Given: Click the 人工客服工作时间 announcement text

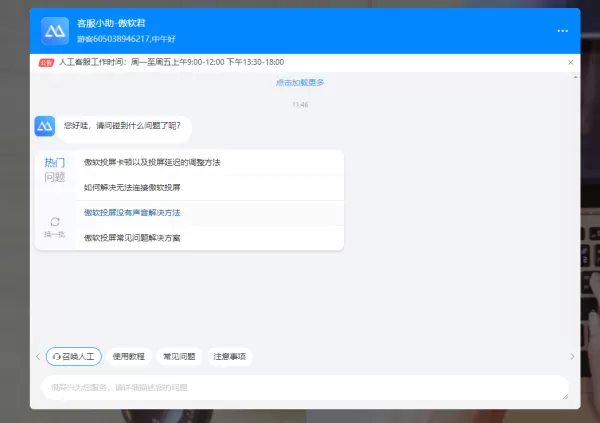Looking at the screenshot, I should pos(171,62).
